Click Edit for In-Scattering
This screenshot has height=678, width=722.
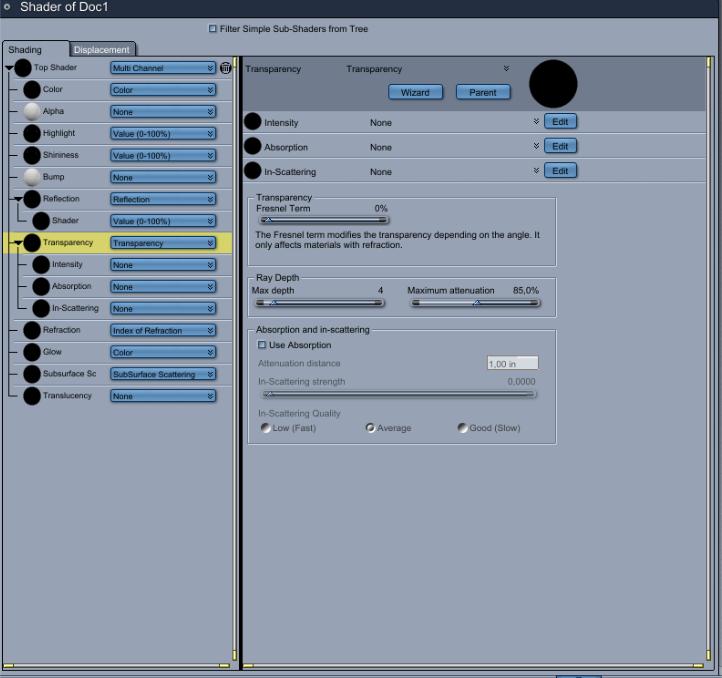point(560,170)
